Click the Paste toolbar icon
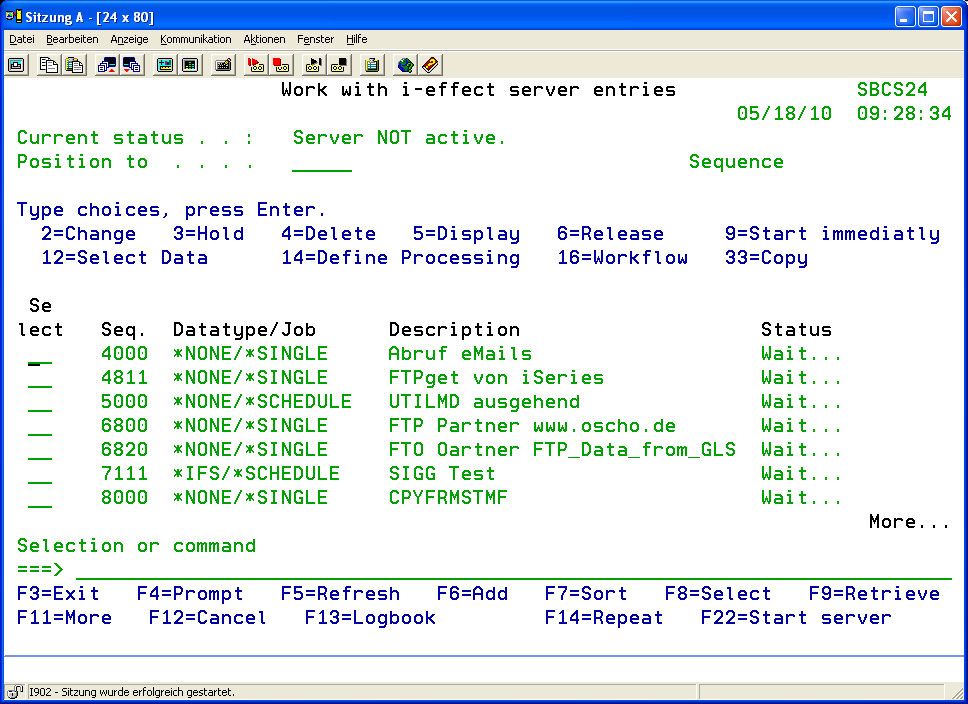The height and width of the screenshot is (704, 968). (74, 65)
